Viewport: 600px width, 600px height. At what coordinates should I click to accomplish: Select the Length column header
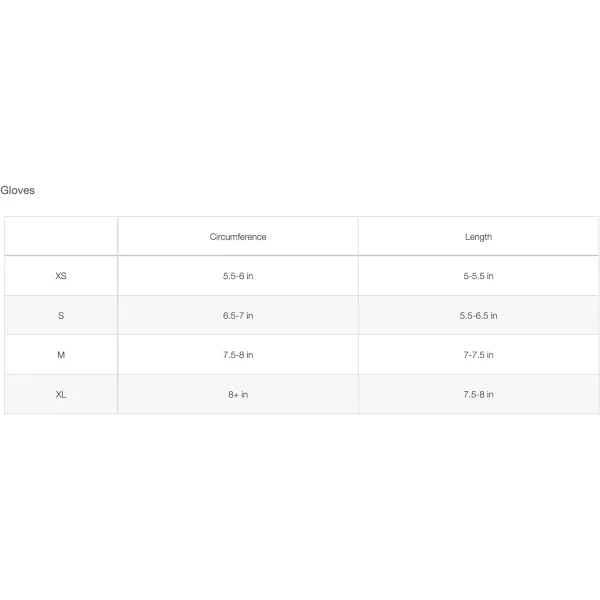tap(478, 237)
